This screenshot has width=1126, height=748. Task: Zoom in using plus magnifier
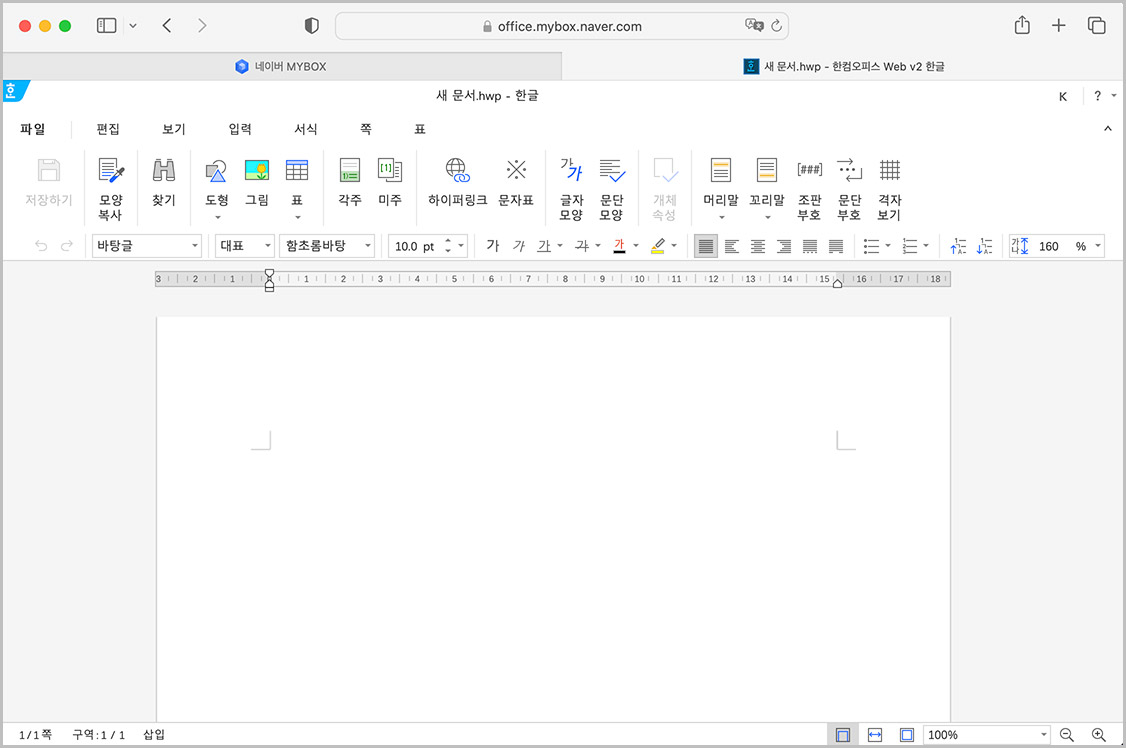pos(1099,734)
